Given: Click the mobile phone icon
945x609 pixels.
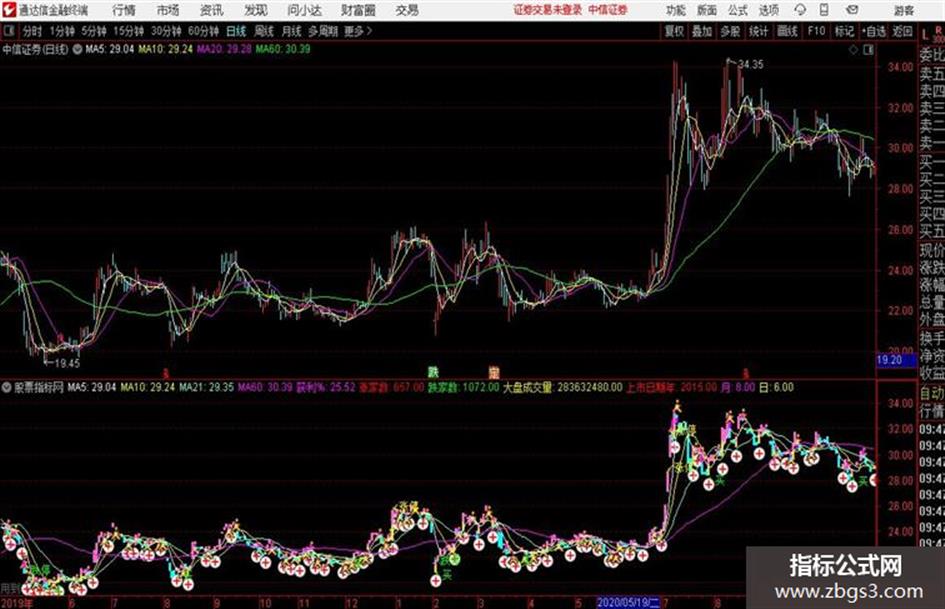Looking at the screenshot, I should pos(824,10).
